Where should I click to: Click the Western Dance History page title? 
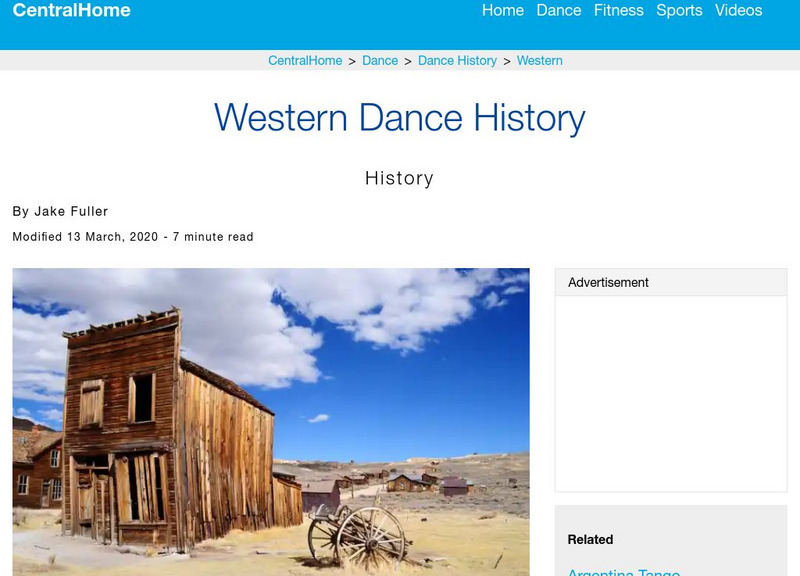pyautogui.click(x=399, y=119)
